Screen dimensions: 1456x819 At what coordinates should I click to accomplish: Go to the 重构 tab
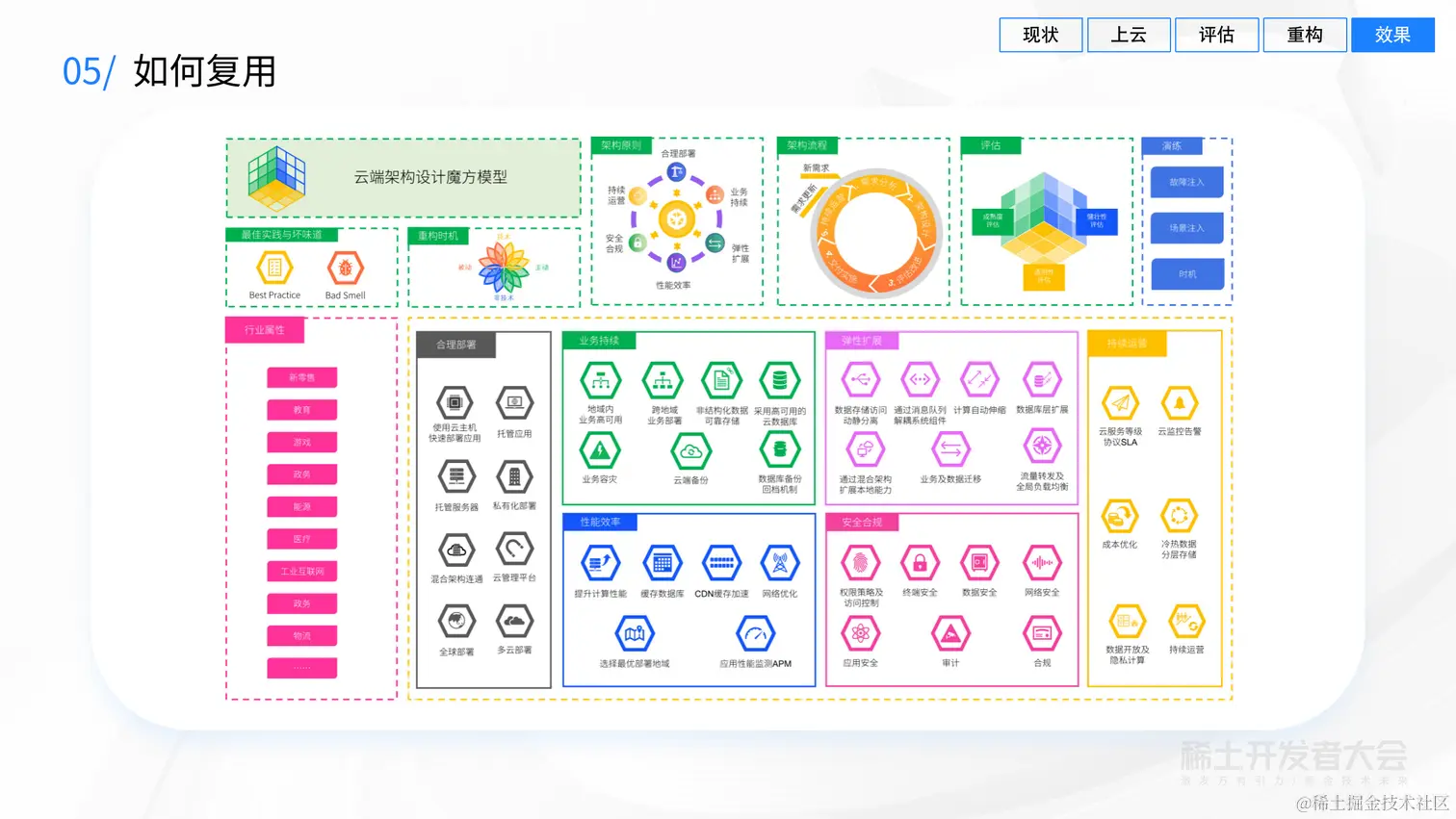(1305, 35)
